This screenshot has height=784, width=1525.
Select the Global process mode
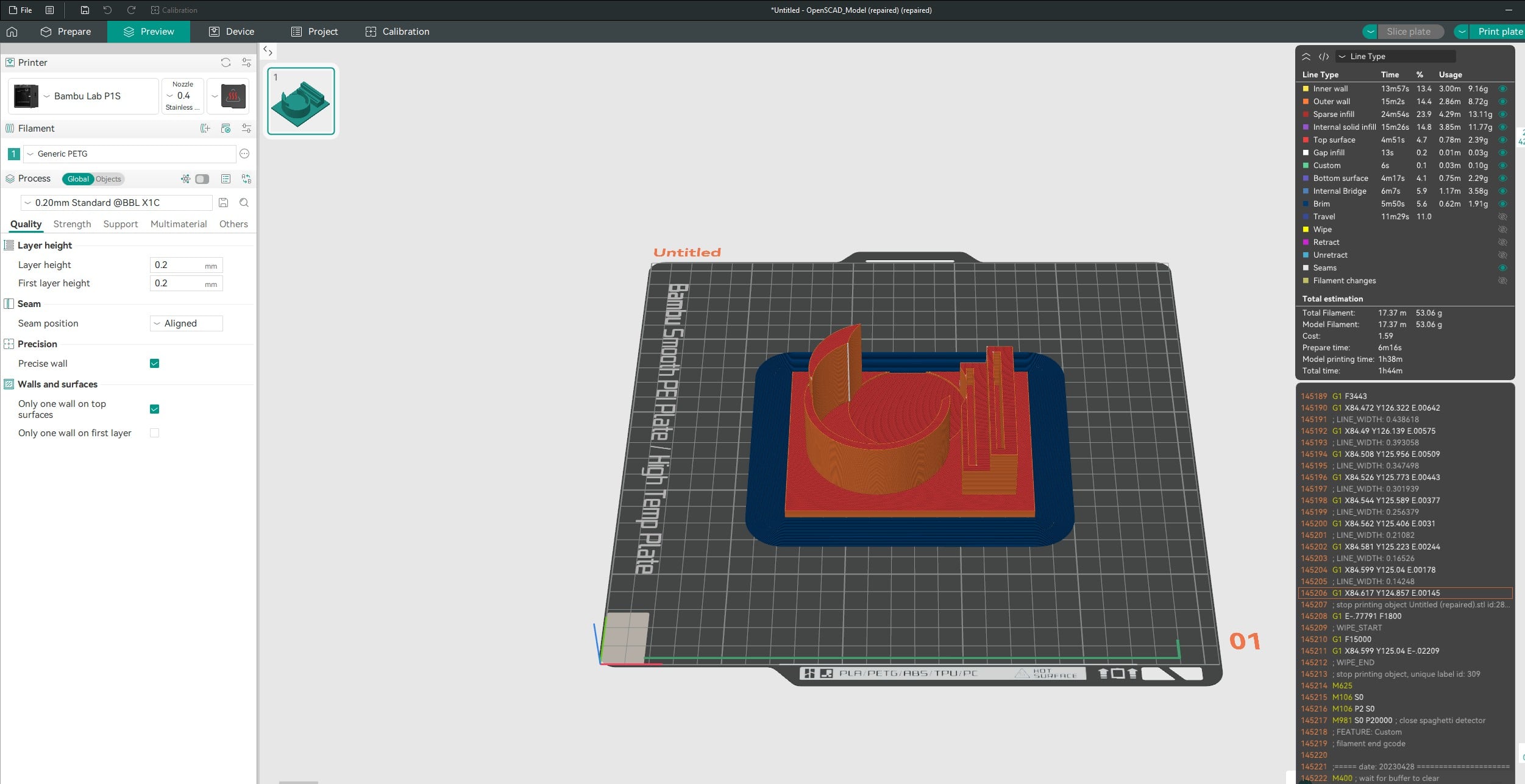(77, 178)
